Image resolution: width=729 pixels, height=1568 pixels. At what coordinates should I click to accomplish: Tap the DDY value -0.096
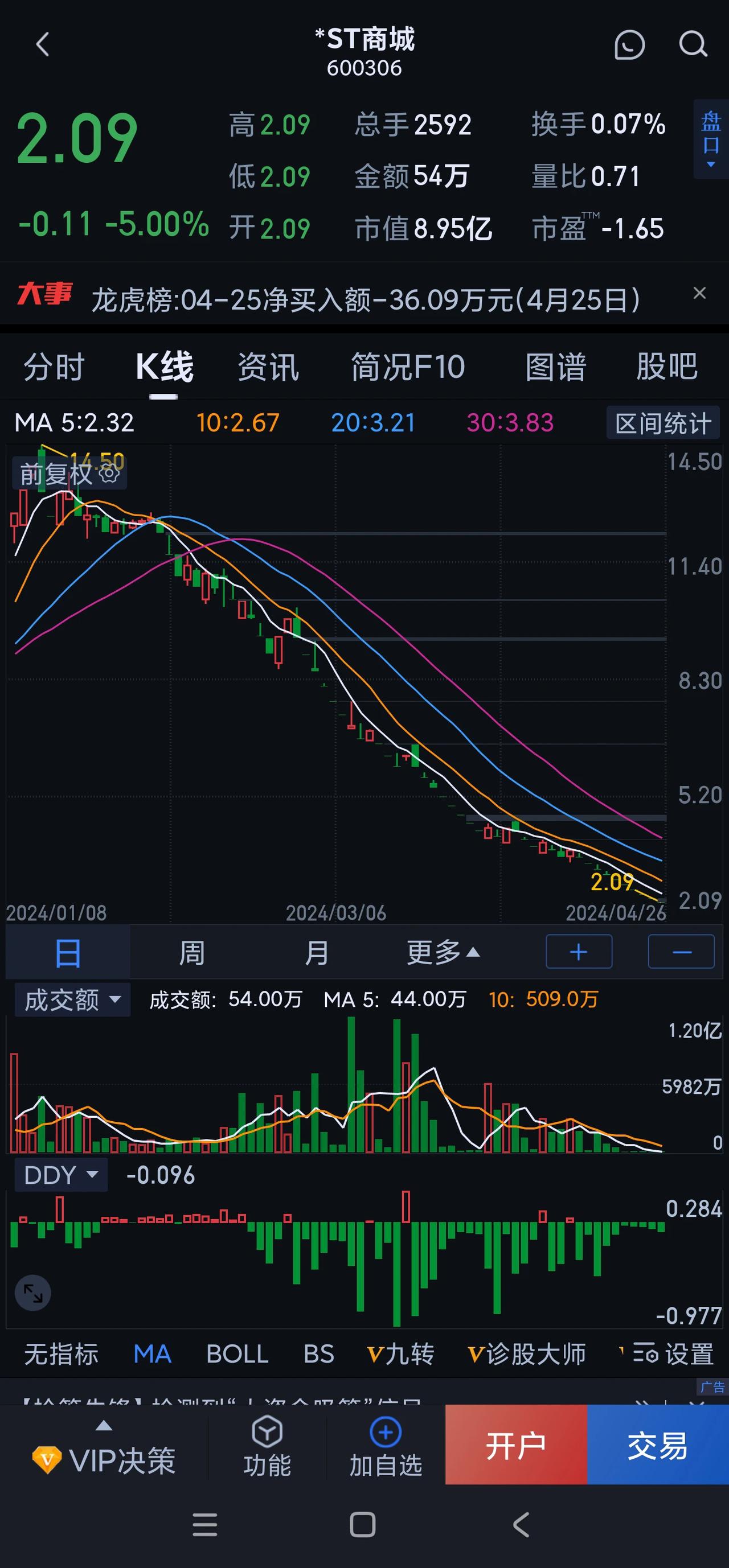pyautogui.click(x=161, y=1175)
